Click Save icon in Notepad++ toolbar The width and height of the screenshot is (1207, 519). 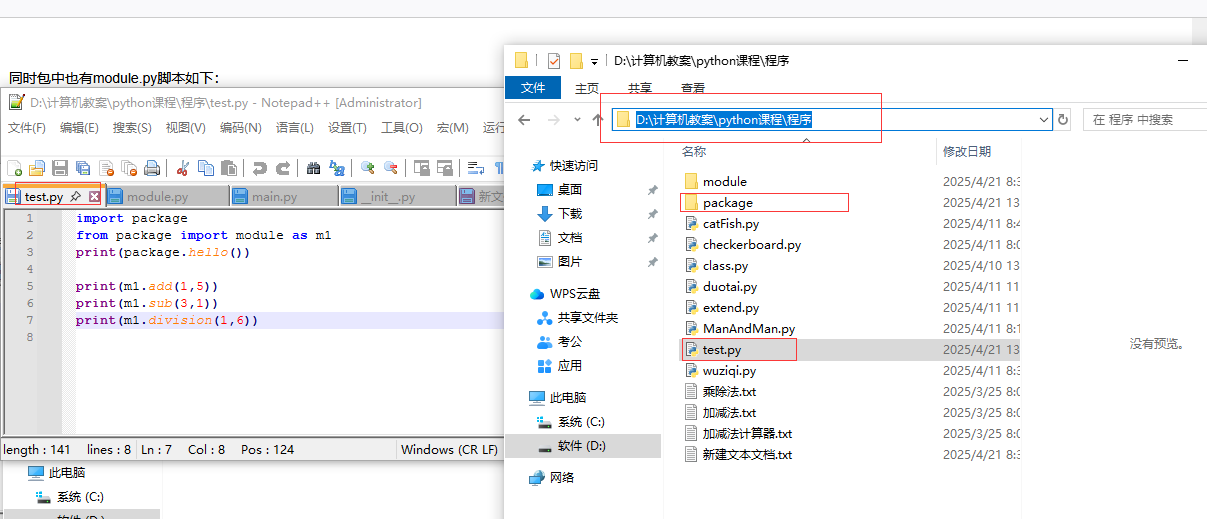pos(60,168)
